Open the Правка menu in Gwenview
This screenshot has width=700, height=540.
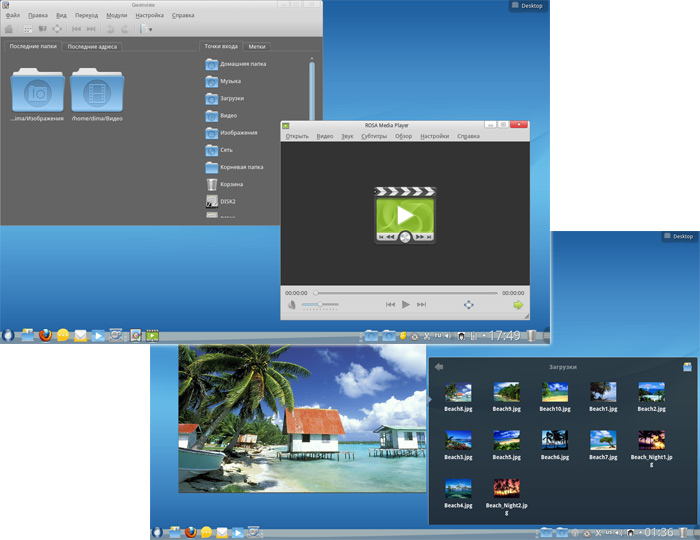point(38,15)
